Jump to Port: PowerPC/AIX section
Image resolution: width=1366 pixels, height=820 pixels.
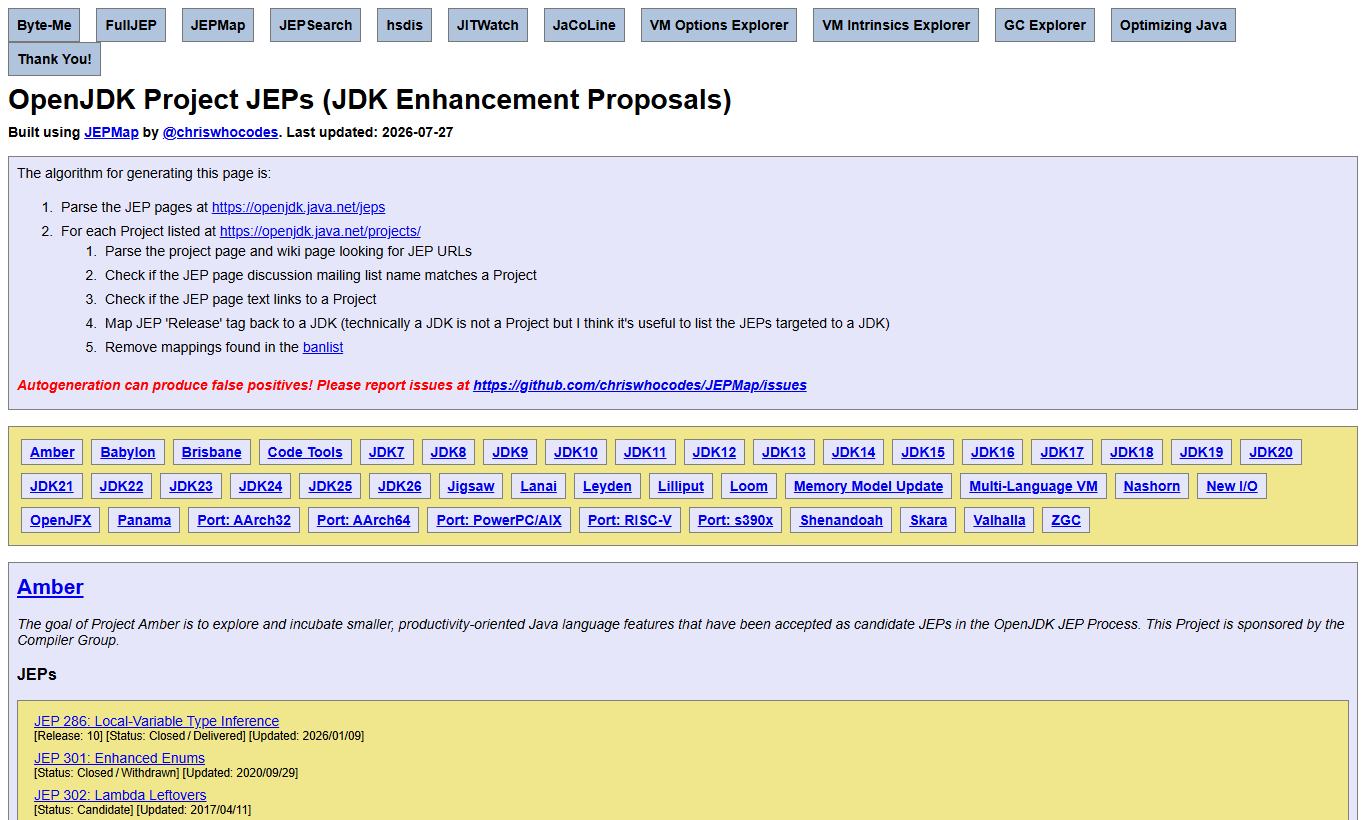(499, 520)
